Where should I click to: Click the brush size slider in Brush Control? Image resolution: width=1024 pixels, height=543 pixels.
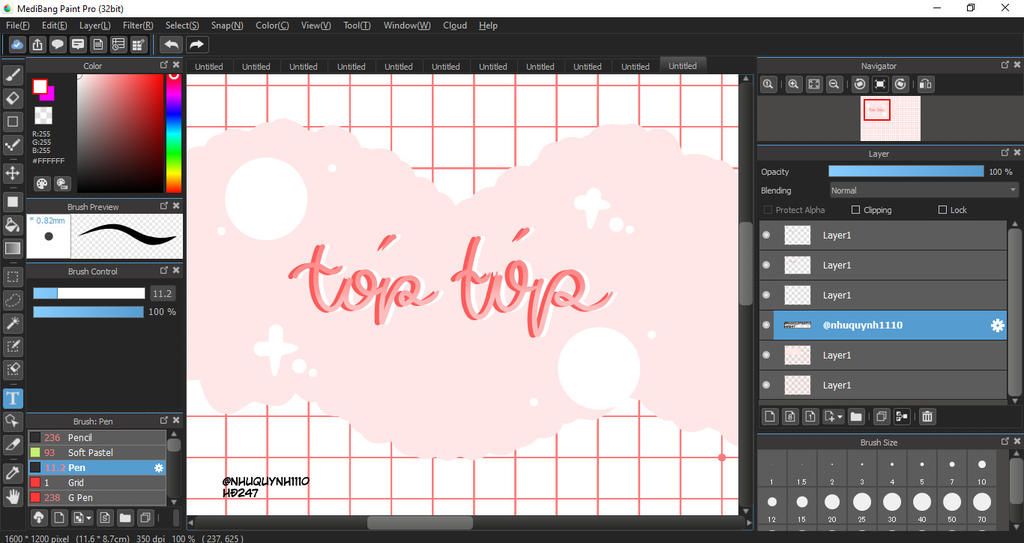(89, 293)
